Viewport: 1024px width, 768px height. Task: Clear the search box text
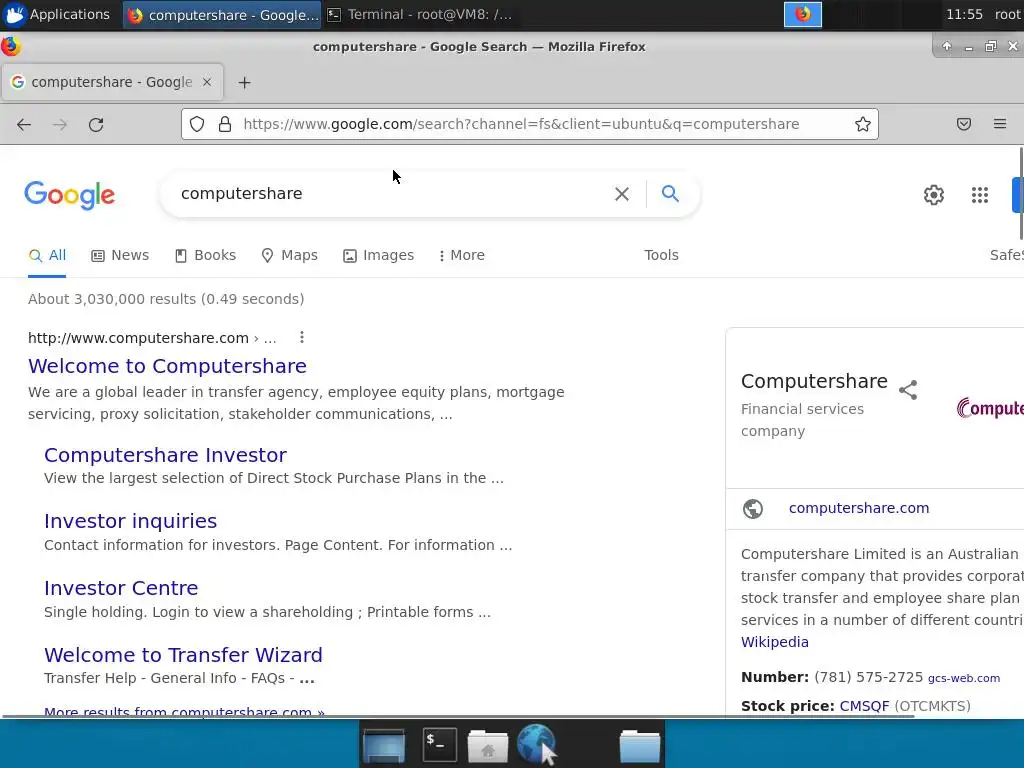click(x=622, y=194)
